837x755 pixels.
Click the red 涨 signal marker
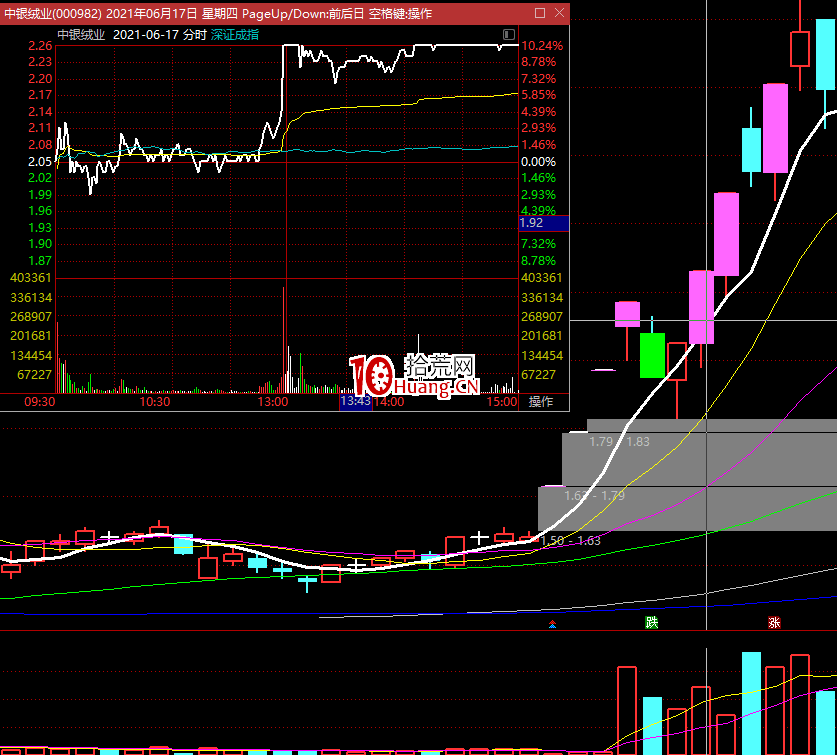tap(775, 623)
